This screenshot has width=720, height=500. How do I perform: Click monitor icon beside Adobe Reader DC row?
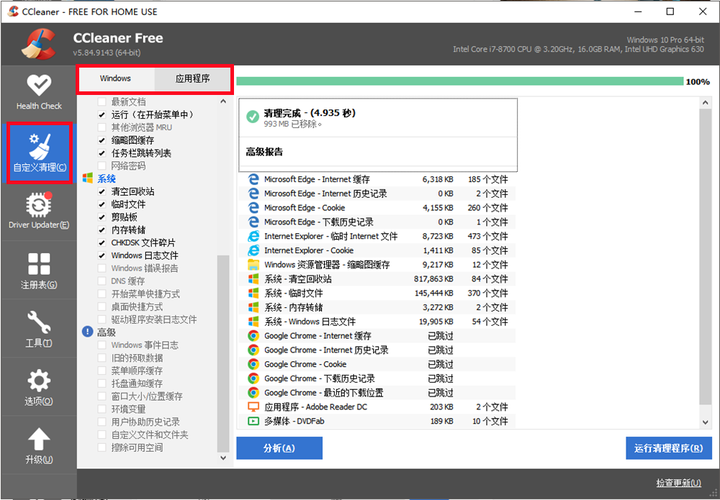253,407
